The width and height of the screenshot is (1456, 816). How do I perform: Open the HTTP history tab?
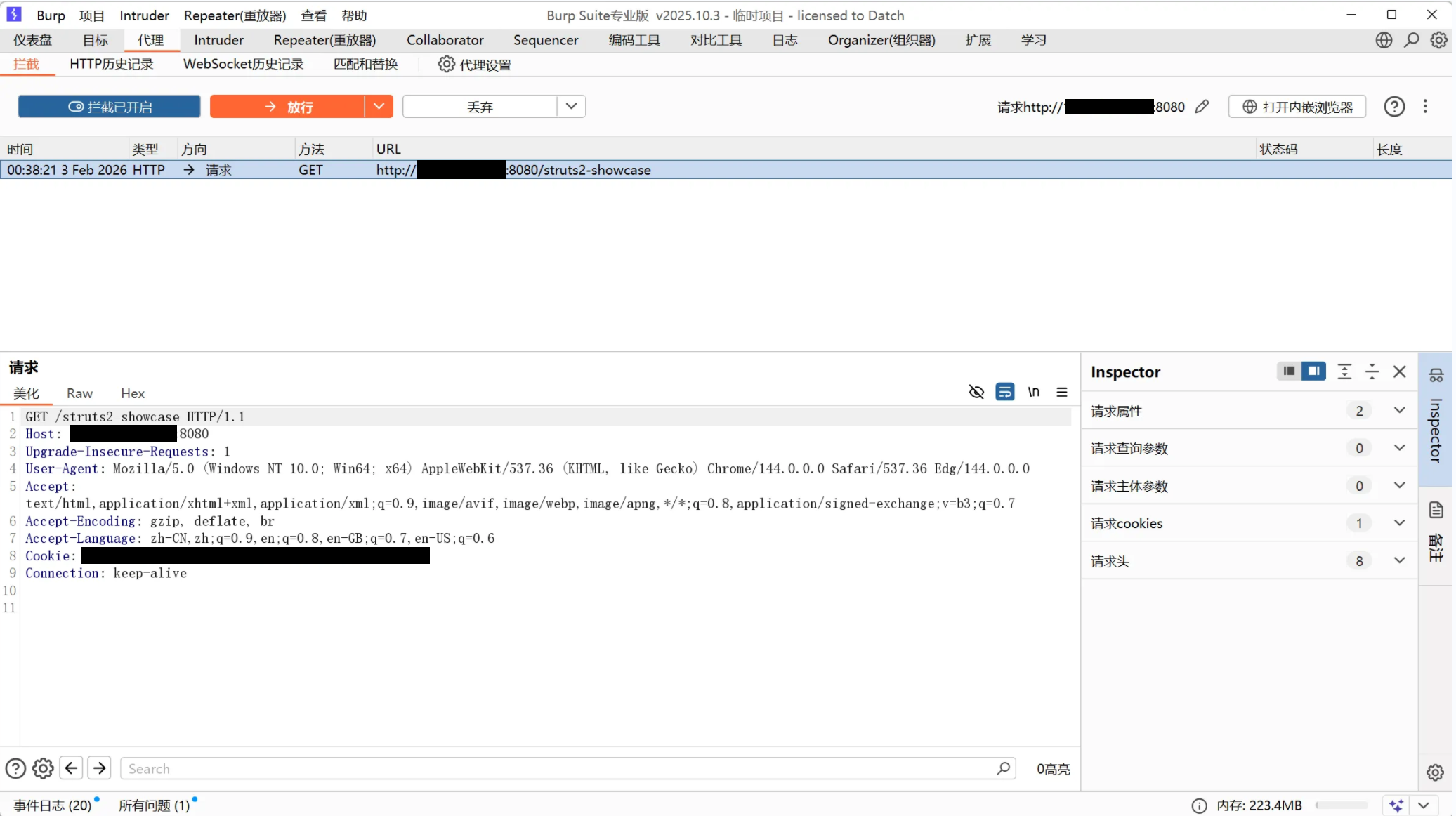[111, 64]
